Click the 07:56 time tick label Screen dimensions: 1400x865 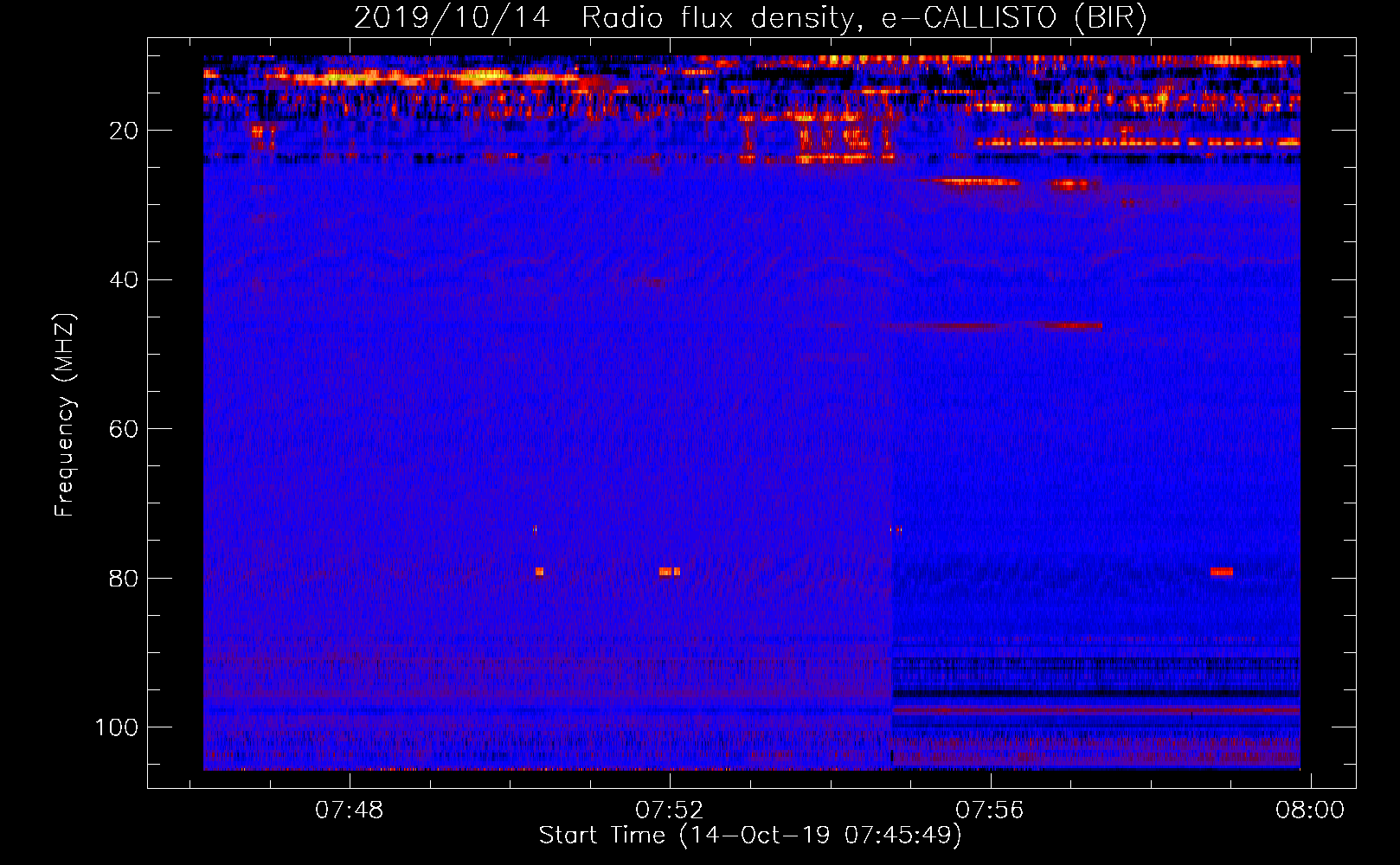(x=990, y=810)
